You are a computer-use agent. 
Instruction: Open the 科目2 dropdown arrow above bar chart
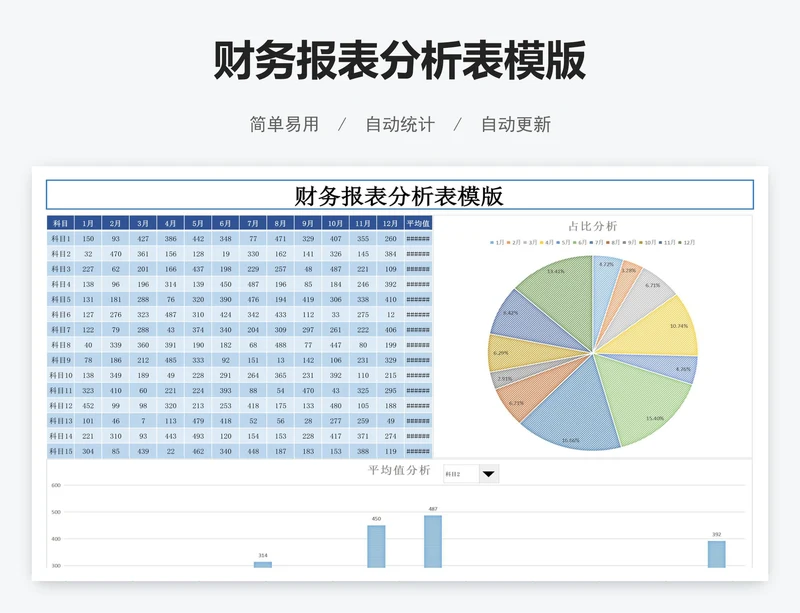pos(489,474)
